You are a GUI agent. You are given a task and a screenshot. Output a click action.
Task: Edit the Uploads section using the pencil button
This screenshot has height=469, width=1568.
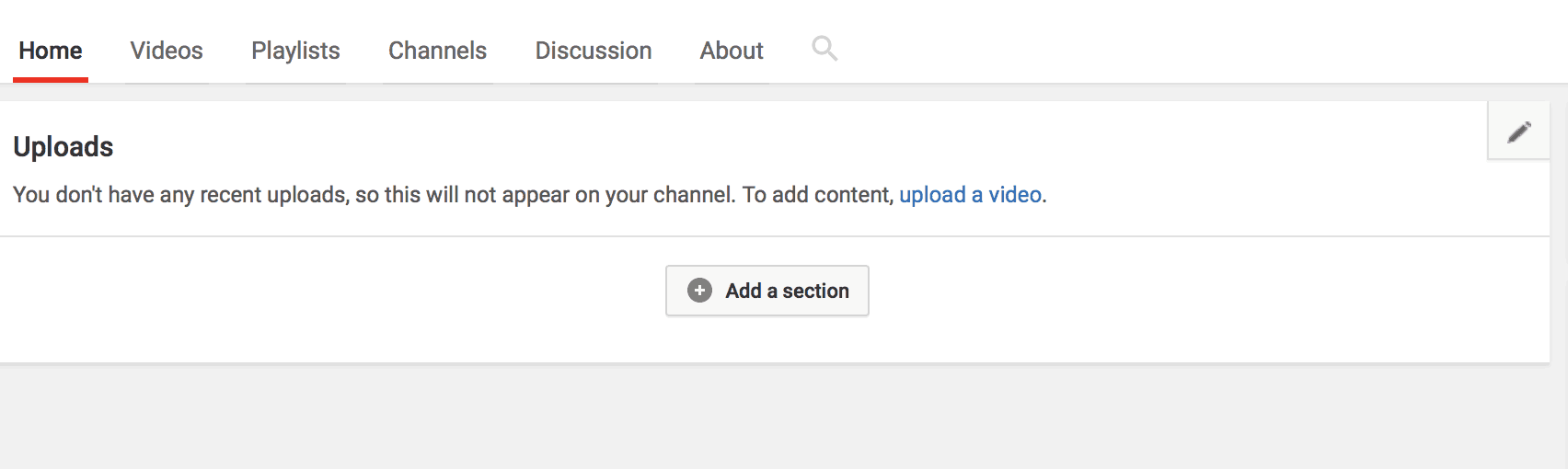point(1519,132)
